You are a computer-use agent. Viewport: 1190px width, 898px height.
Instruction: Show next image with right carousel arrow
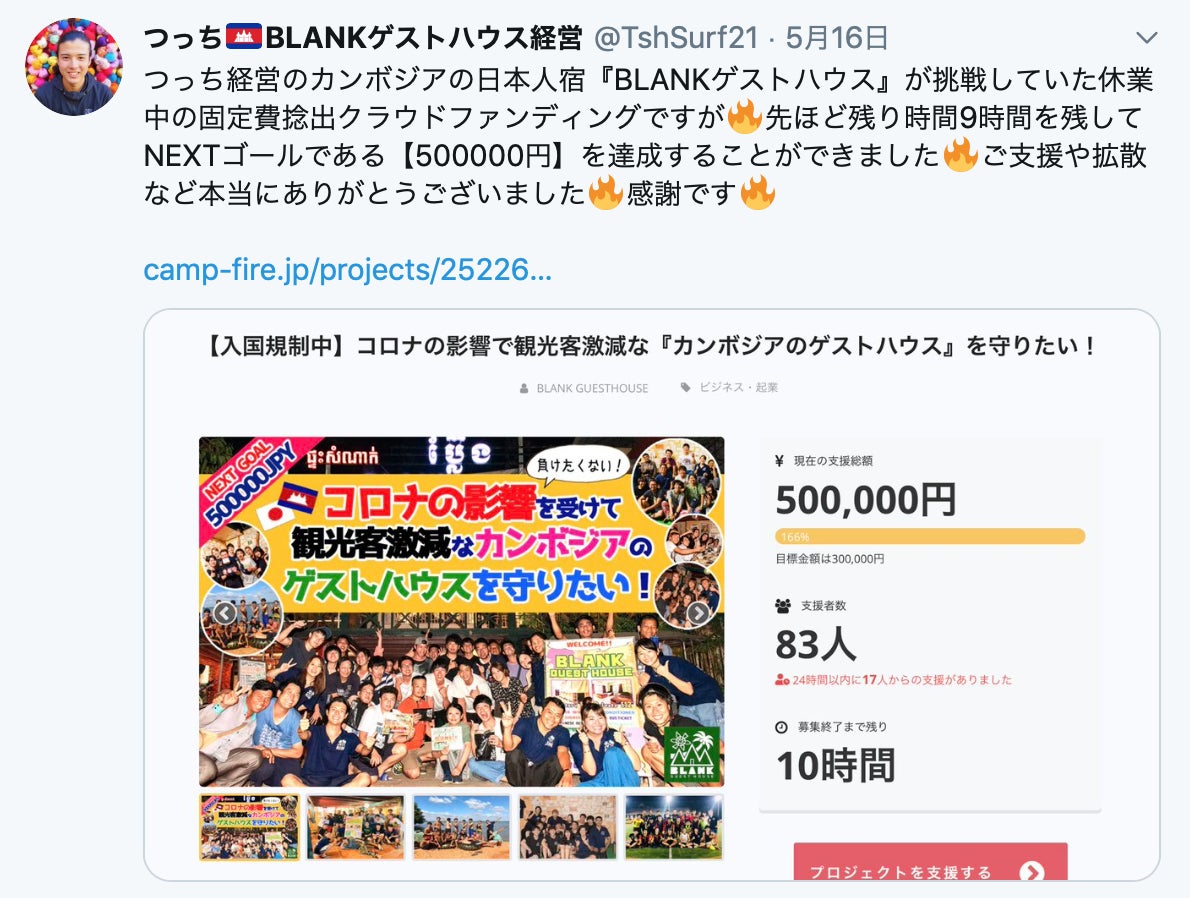pos(698,613)
